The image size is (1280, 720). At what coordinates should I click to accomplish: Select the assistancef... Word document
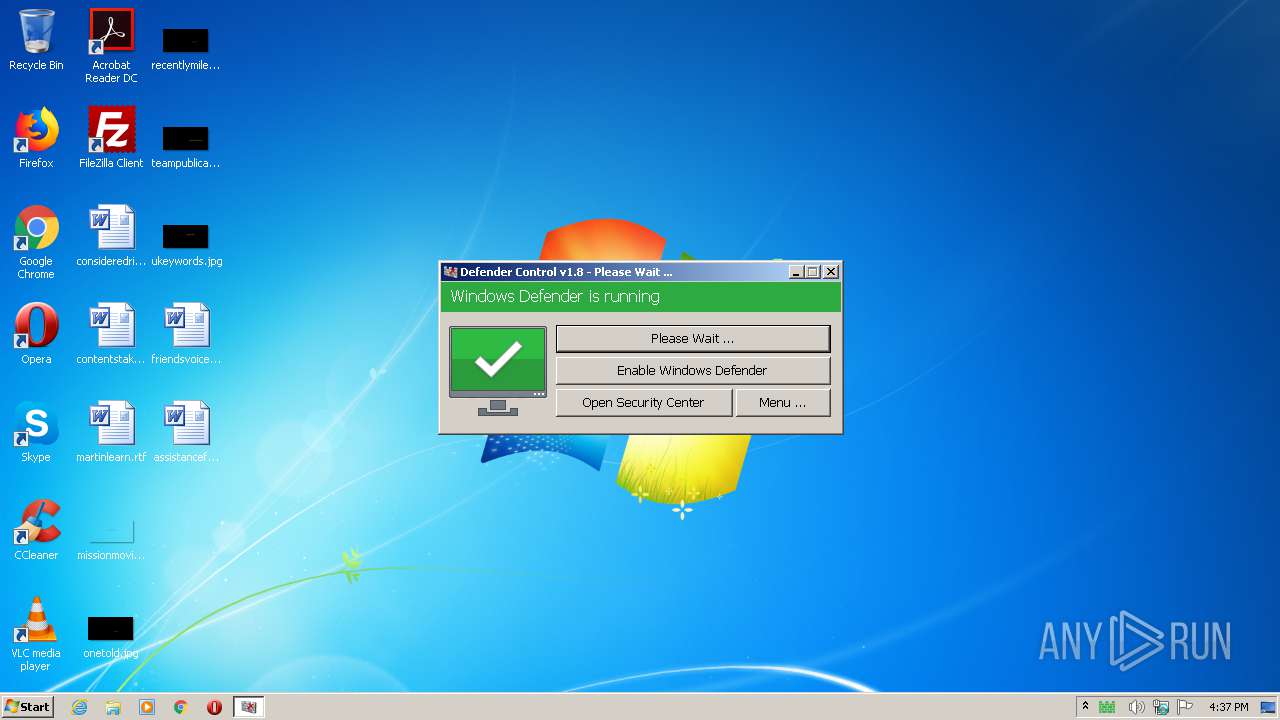click(186, 432)
